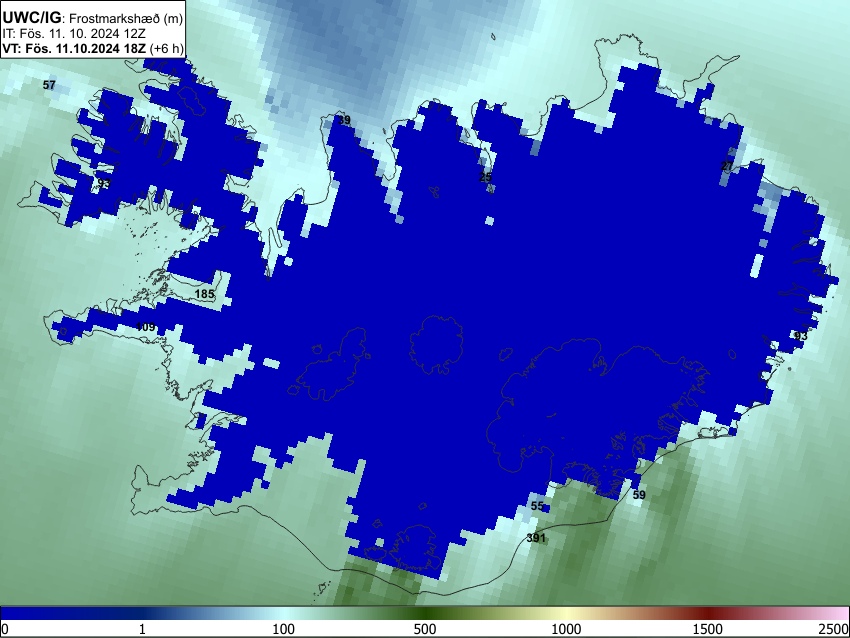Click the map value label 27
Image resolution: width=850 pixels, height=638 pixels.
click(727, 166)
